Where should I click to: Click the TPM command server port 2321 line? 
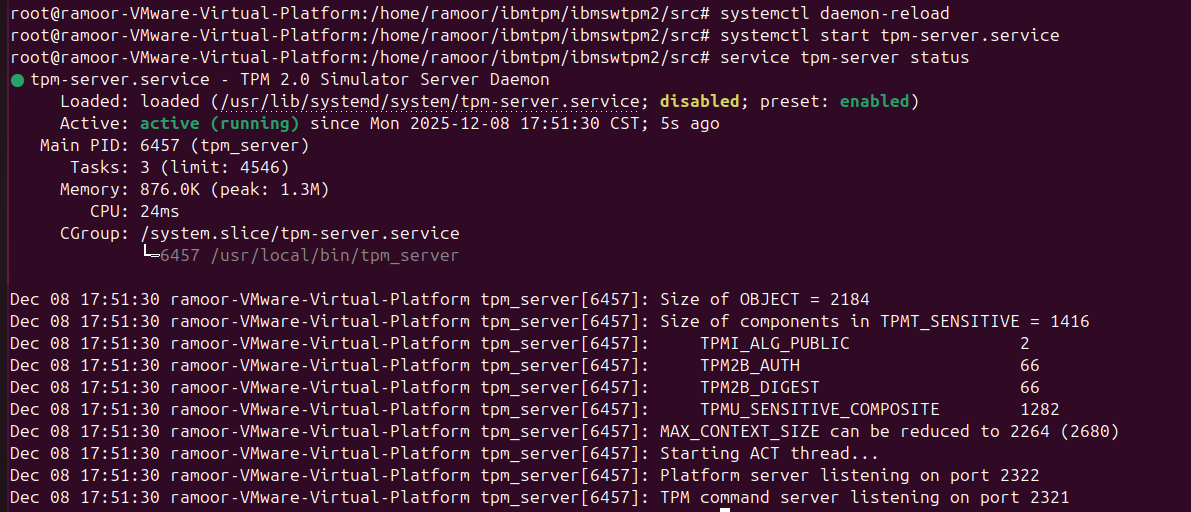[865, 497]
